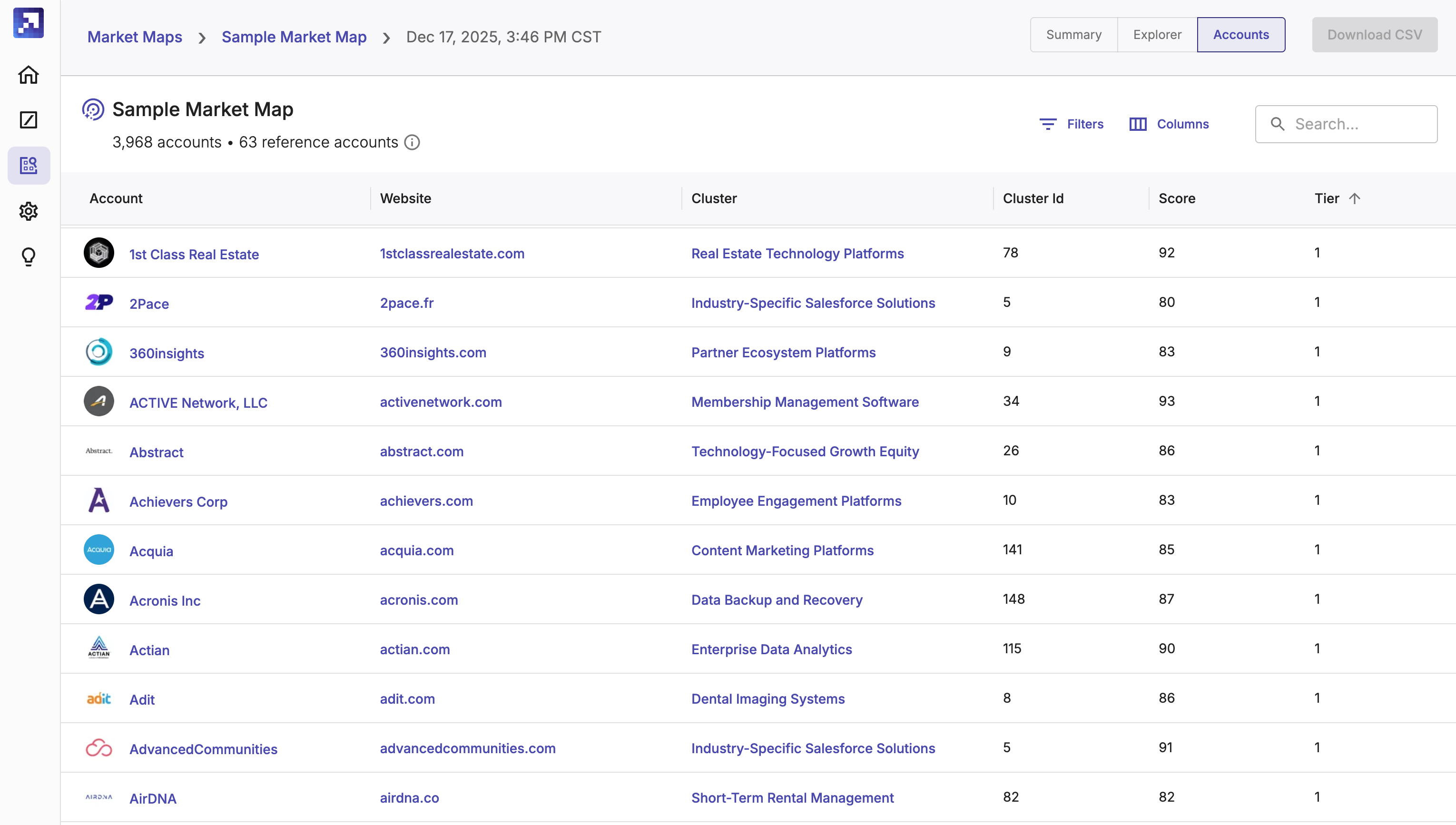The width and height of the screenshot is (1456, 825).
Task: Select the edit/compose icon in the sidebar
Action: [29, 119]
